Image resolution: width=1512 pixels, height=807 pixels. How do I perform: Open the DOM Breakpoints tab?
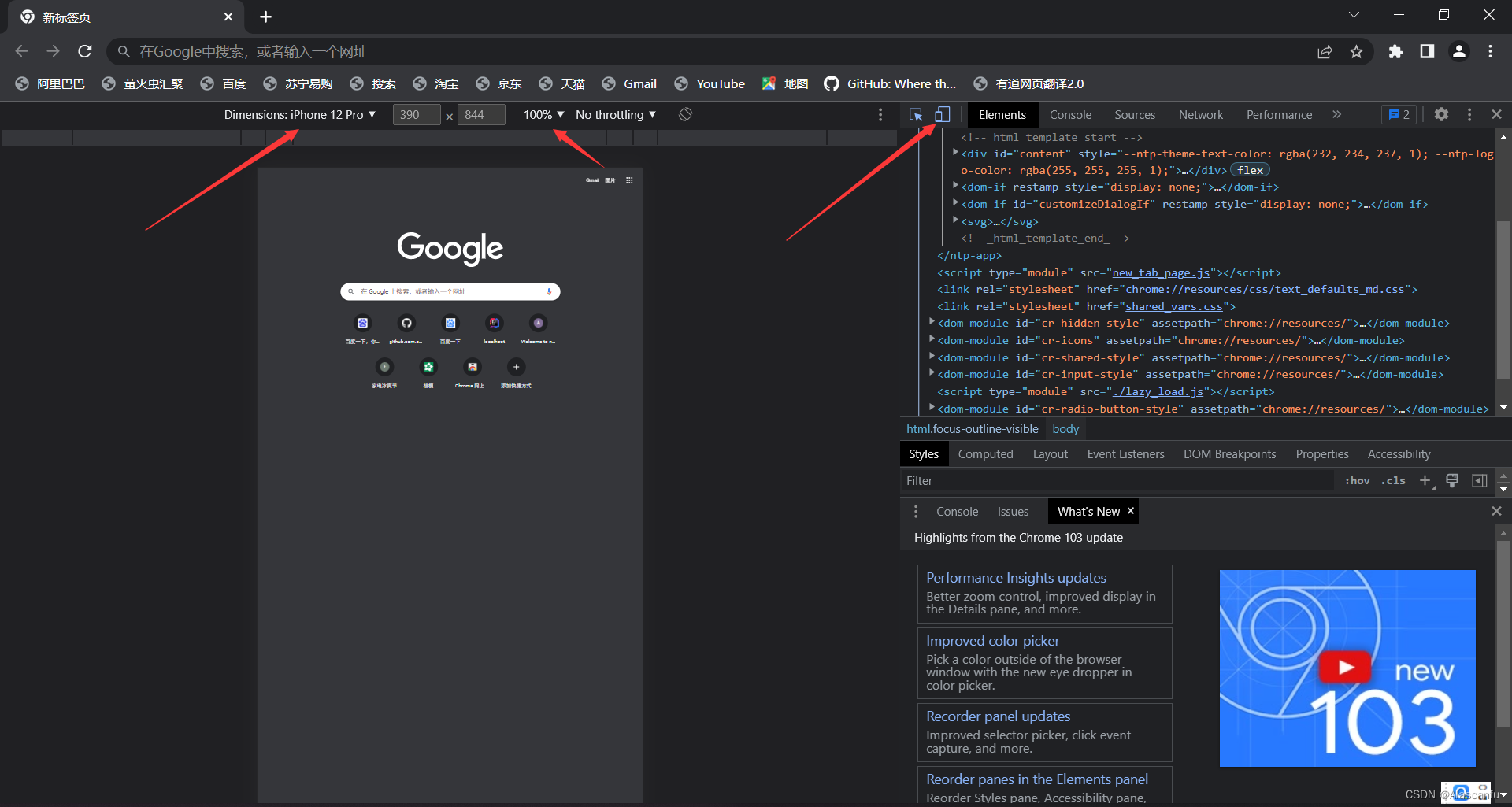pyautogui.click(x=1229, y=454)
